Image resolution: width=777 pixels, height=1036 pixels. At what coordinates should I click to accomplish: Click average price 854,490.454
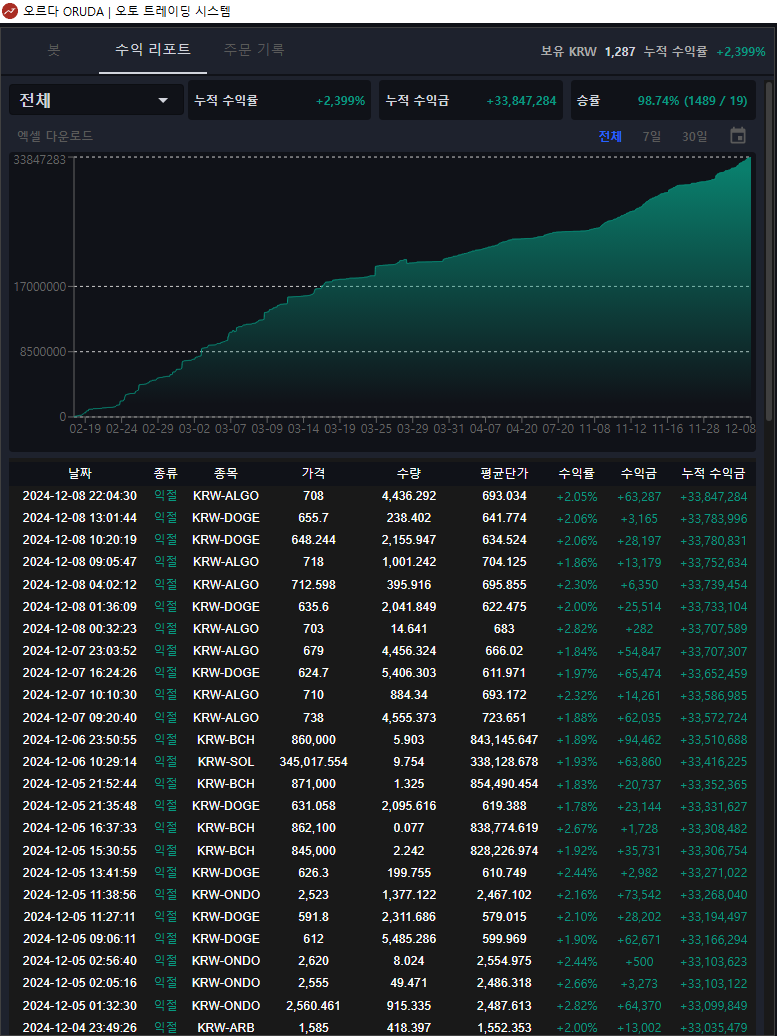[504, 784]
